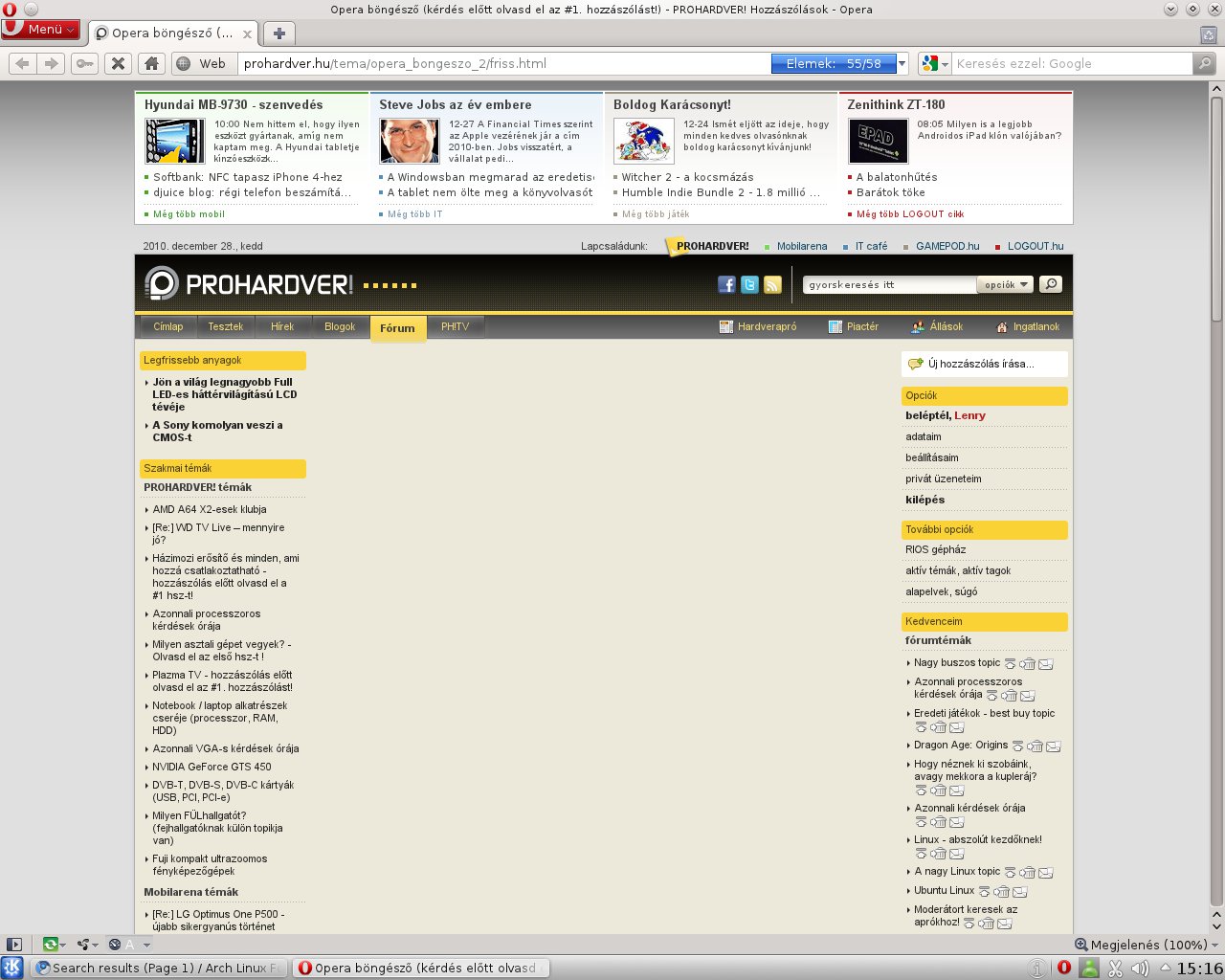Switch to Search results Arch Linux taskbar window
The image size is (1225, 980).
tap(159, 968)
